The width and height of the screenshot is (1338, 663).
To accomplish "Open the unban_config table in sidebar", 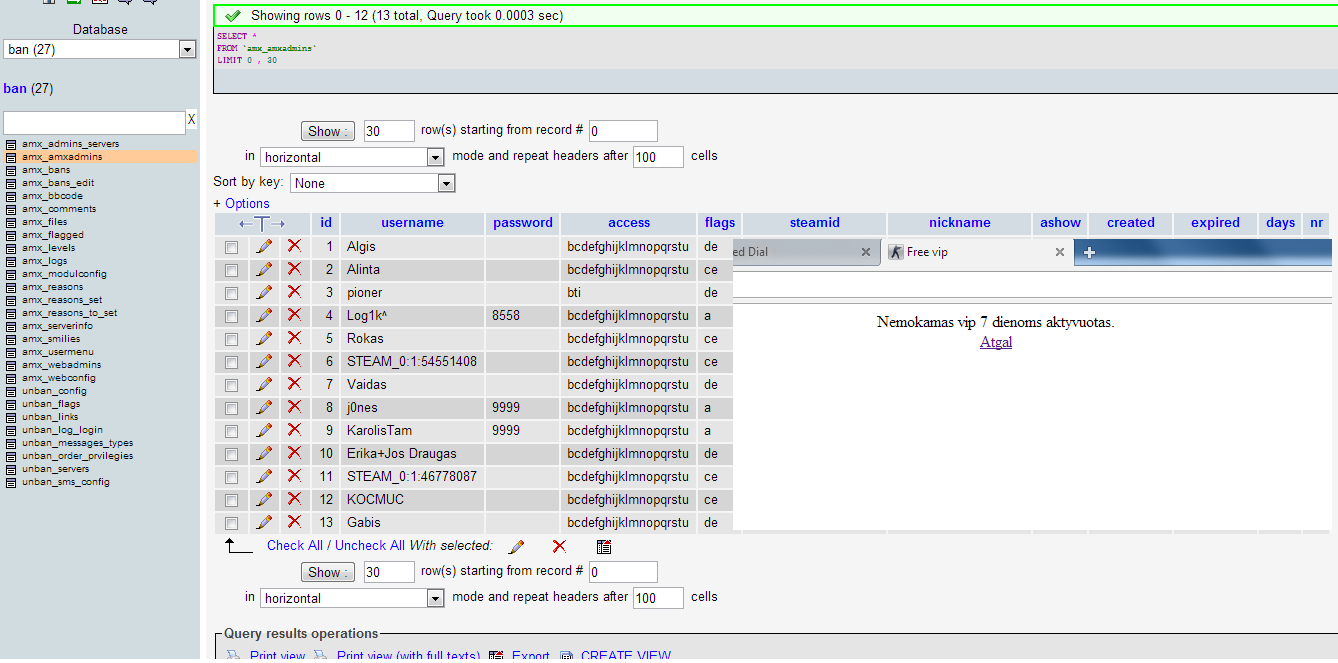I will click(54, 391).
